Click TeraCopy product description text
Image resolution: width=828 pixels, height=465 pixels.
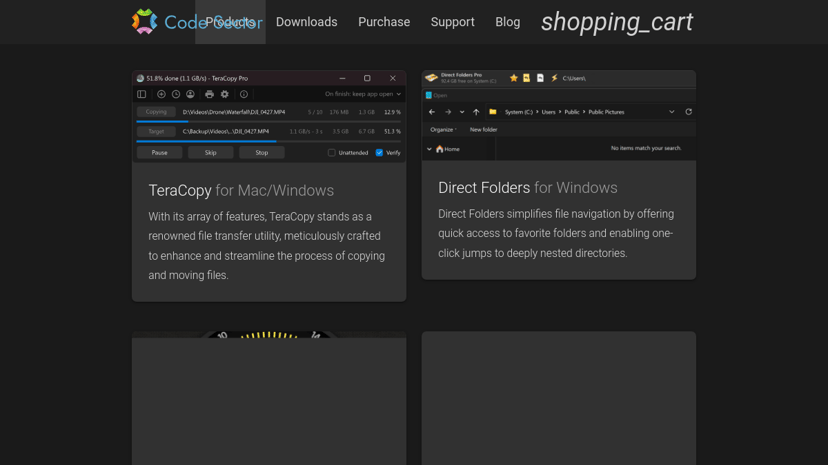(267, 246)
